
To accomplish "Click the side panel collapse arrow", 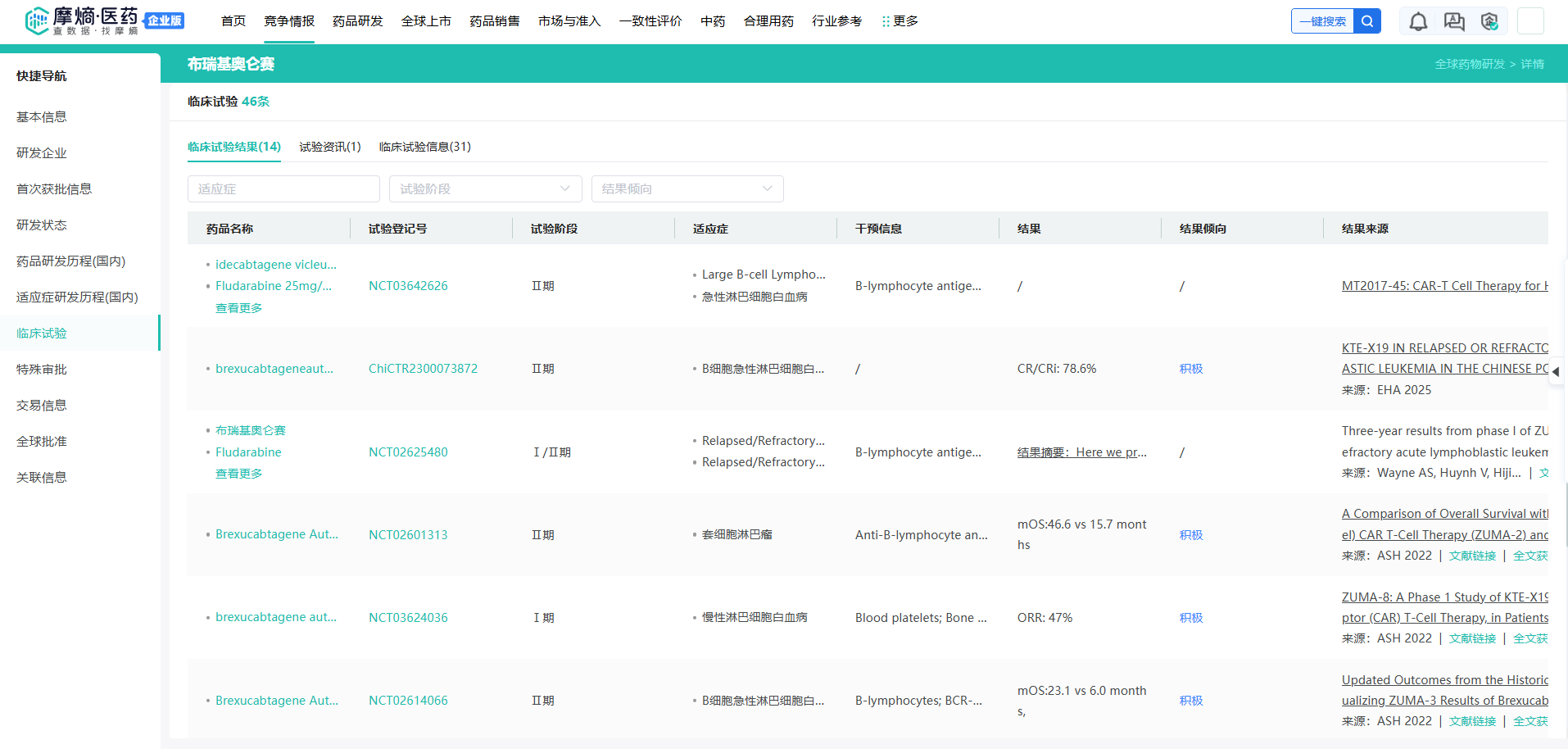I will pos(1555,371).
